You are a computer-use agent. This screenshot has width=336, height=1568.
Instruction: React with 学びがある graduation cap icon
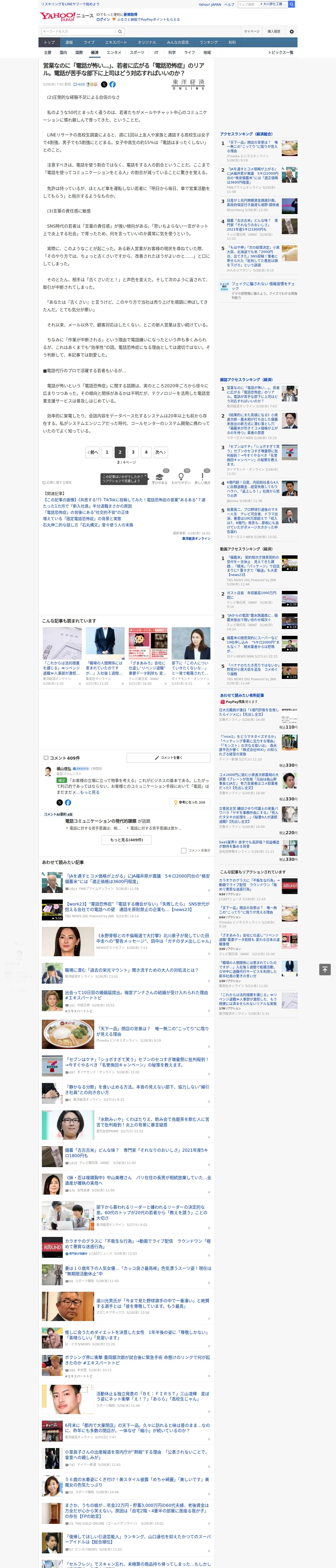[x=160, y=477]
